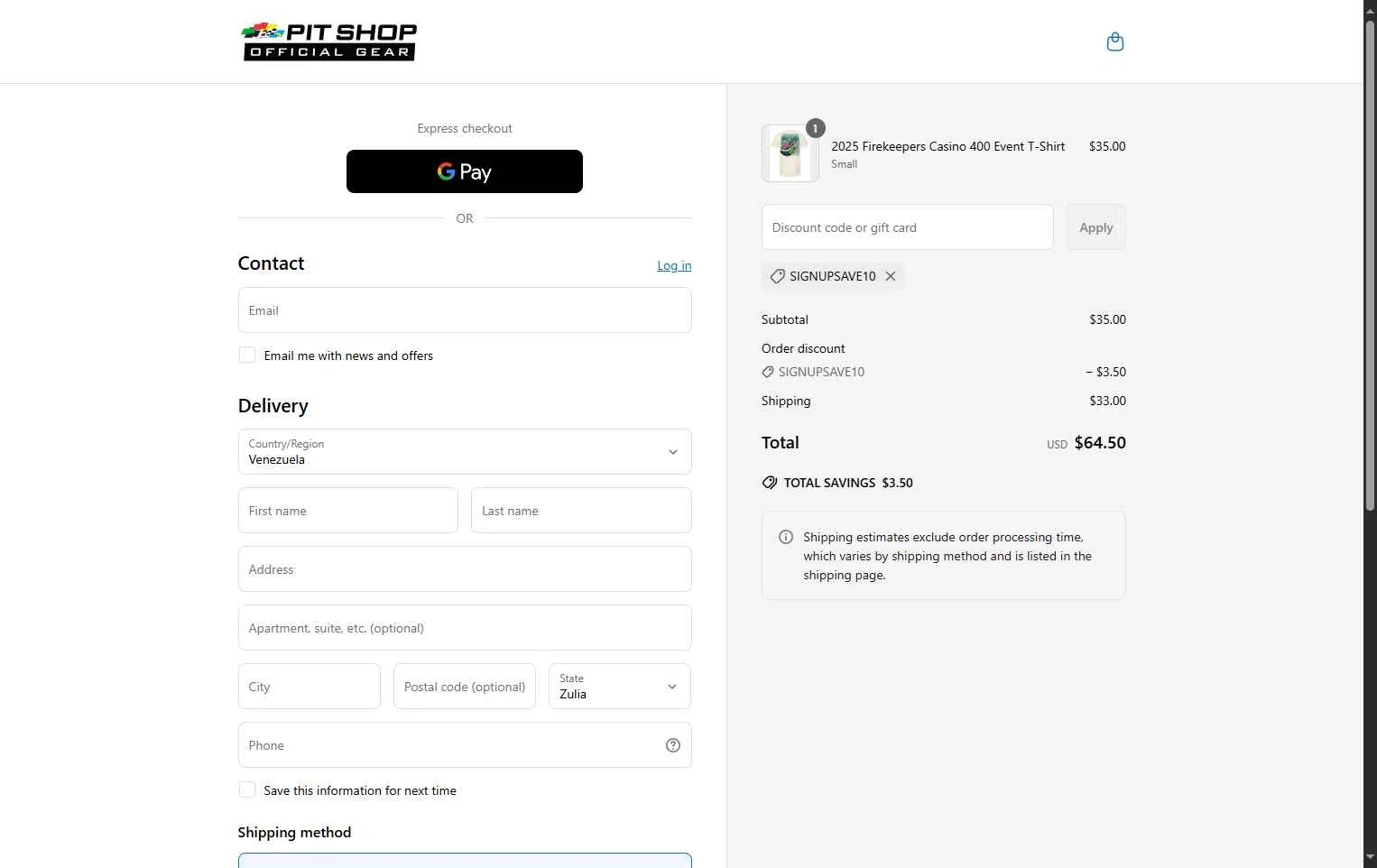Click the tag icon on SIGNUPSAVE10 chip

(x=778, y=276)
